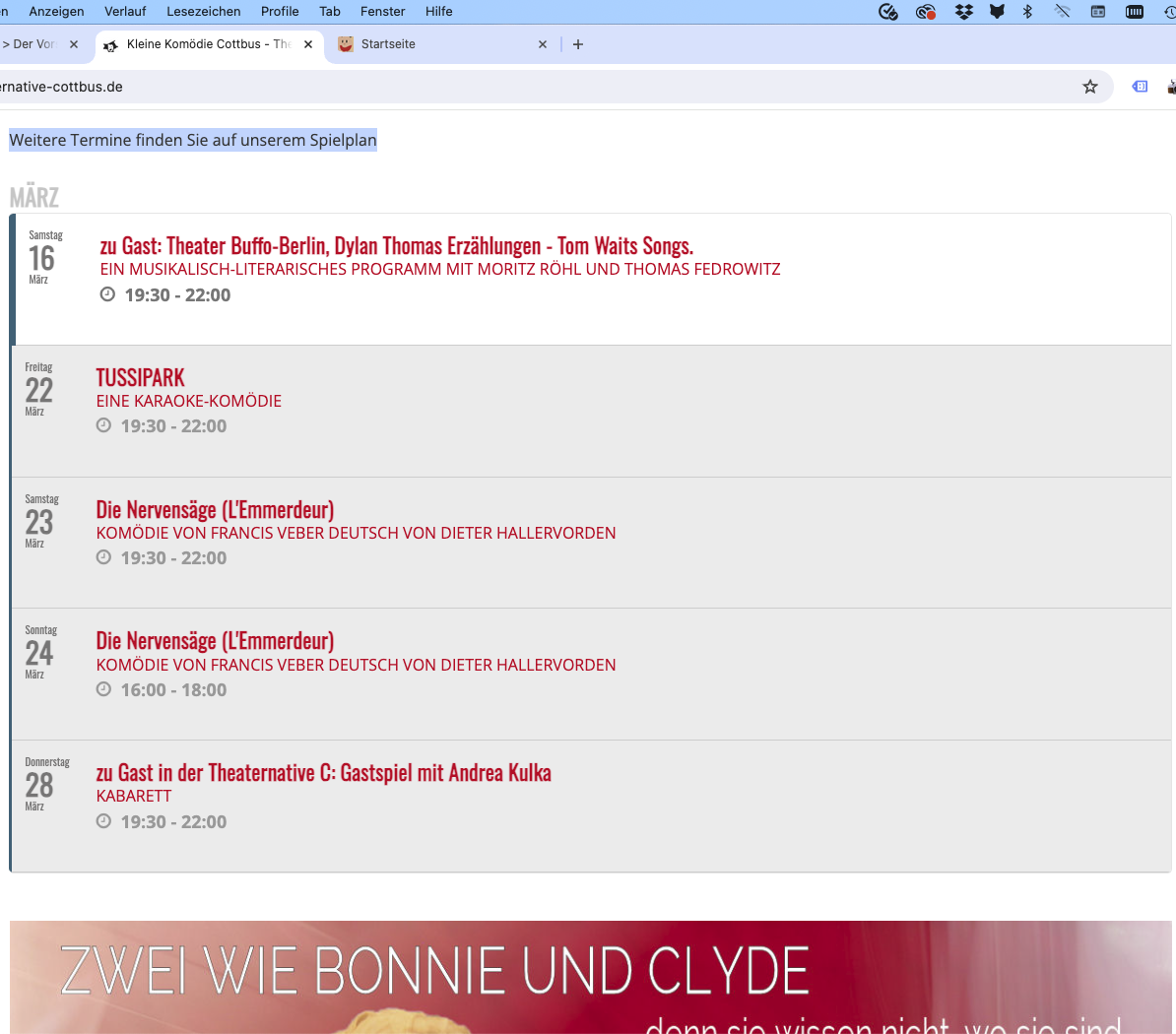The image size is (1176, 1034).
Task: Open Die Nervensäge event on Samstag 23
Action: click(215, 510)
